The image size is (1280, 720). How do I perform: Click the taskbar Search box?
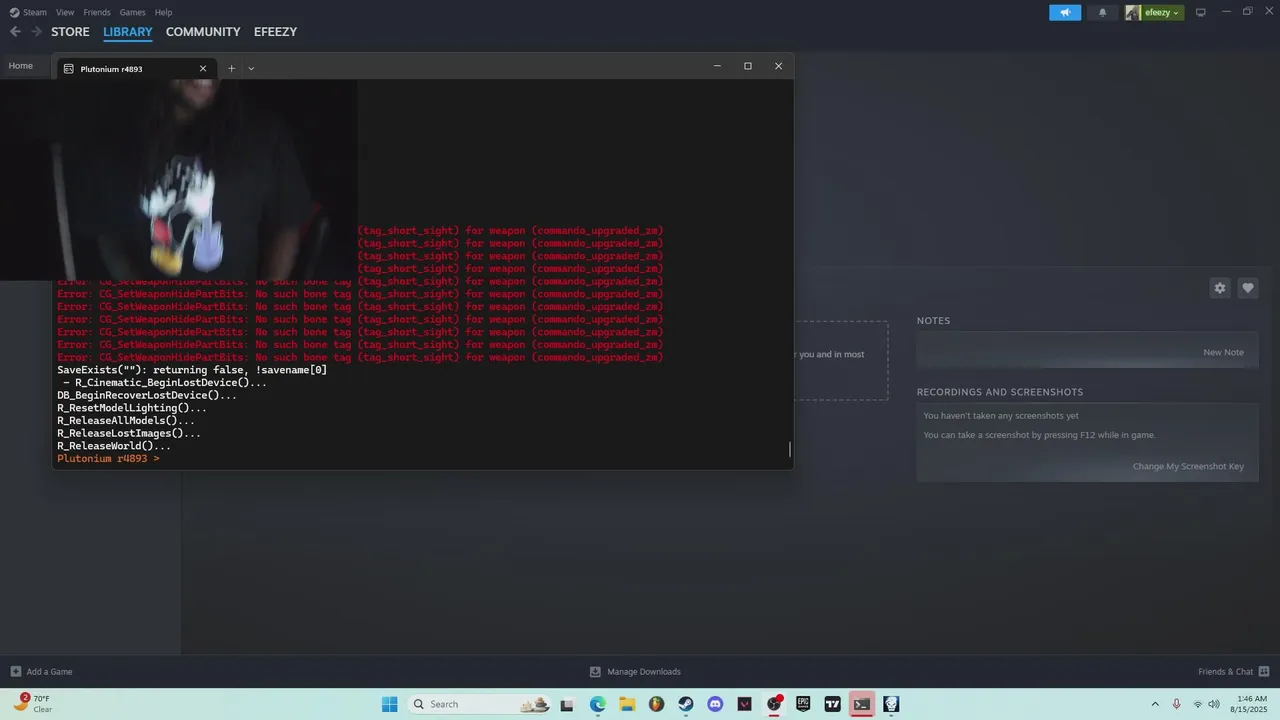point(481,704)
